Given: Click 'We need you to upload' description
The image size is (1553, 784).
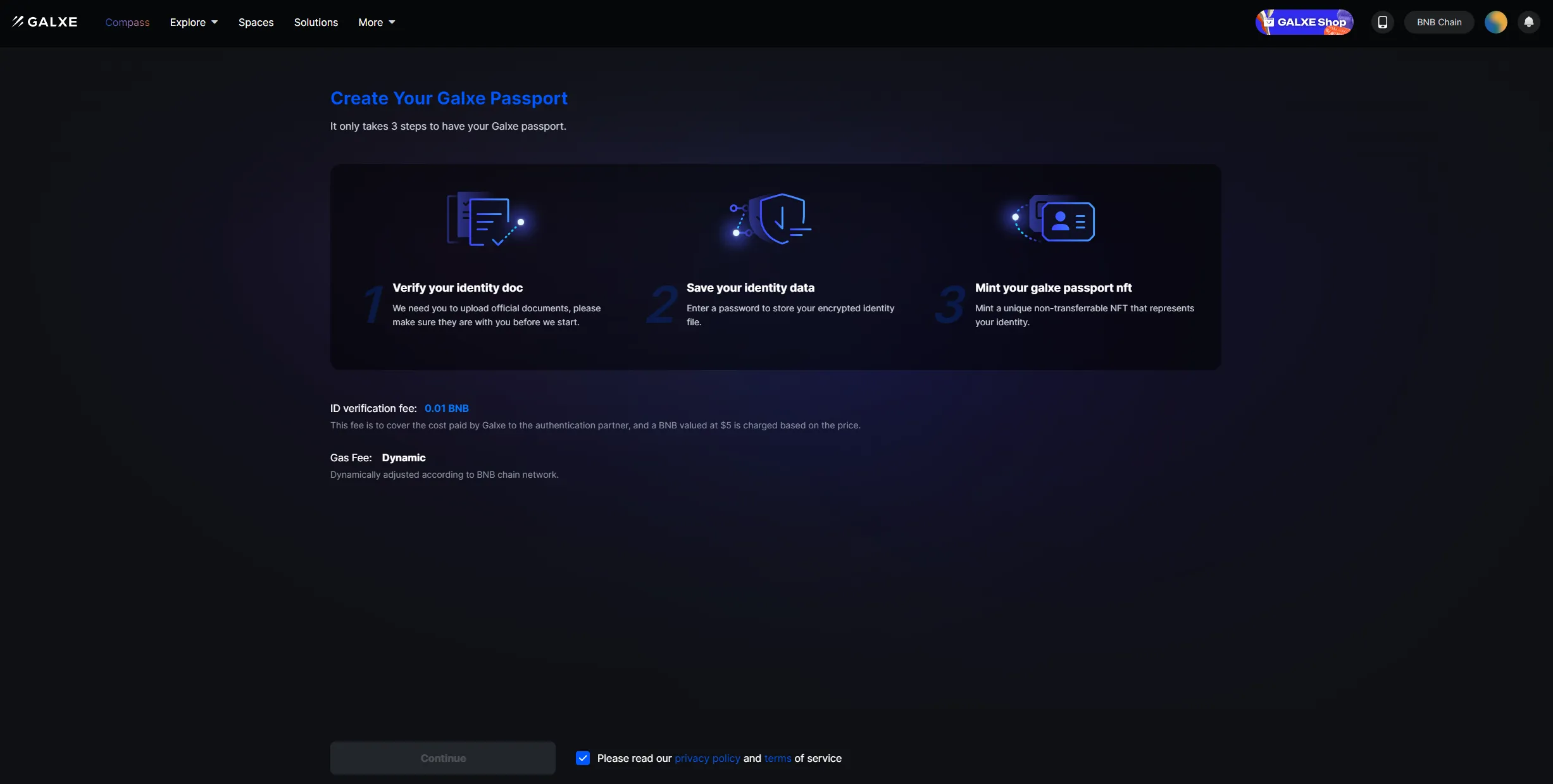Looking at the screenshot, I should [497, 315].
